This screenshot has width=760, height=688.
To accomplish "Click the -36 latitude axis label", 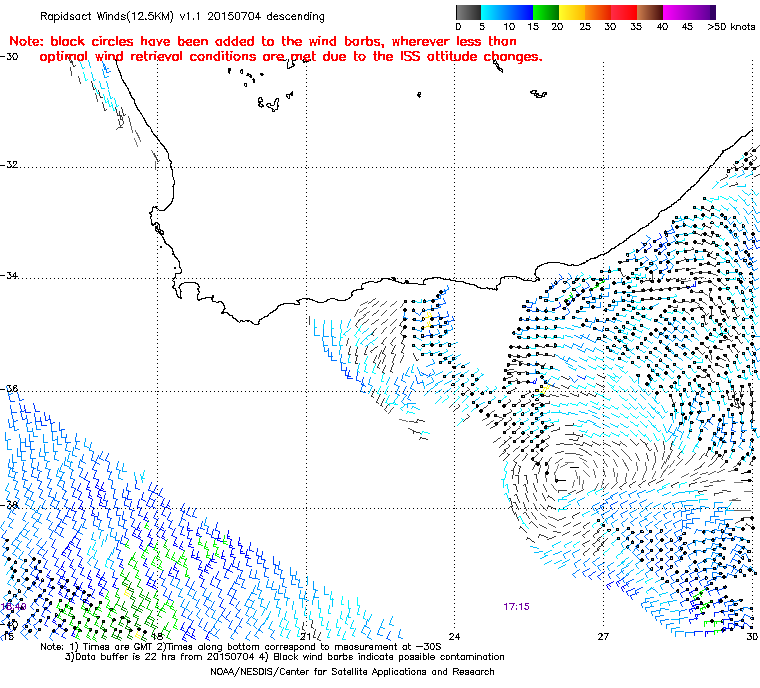I will click(10, 389).
